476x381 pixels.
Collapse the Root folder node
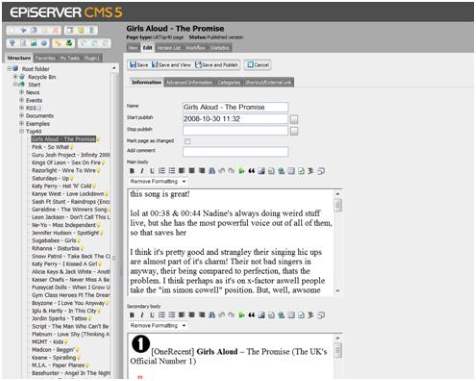[x=10, y=68]
